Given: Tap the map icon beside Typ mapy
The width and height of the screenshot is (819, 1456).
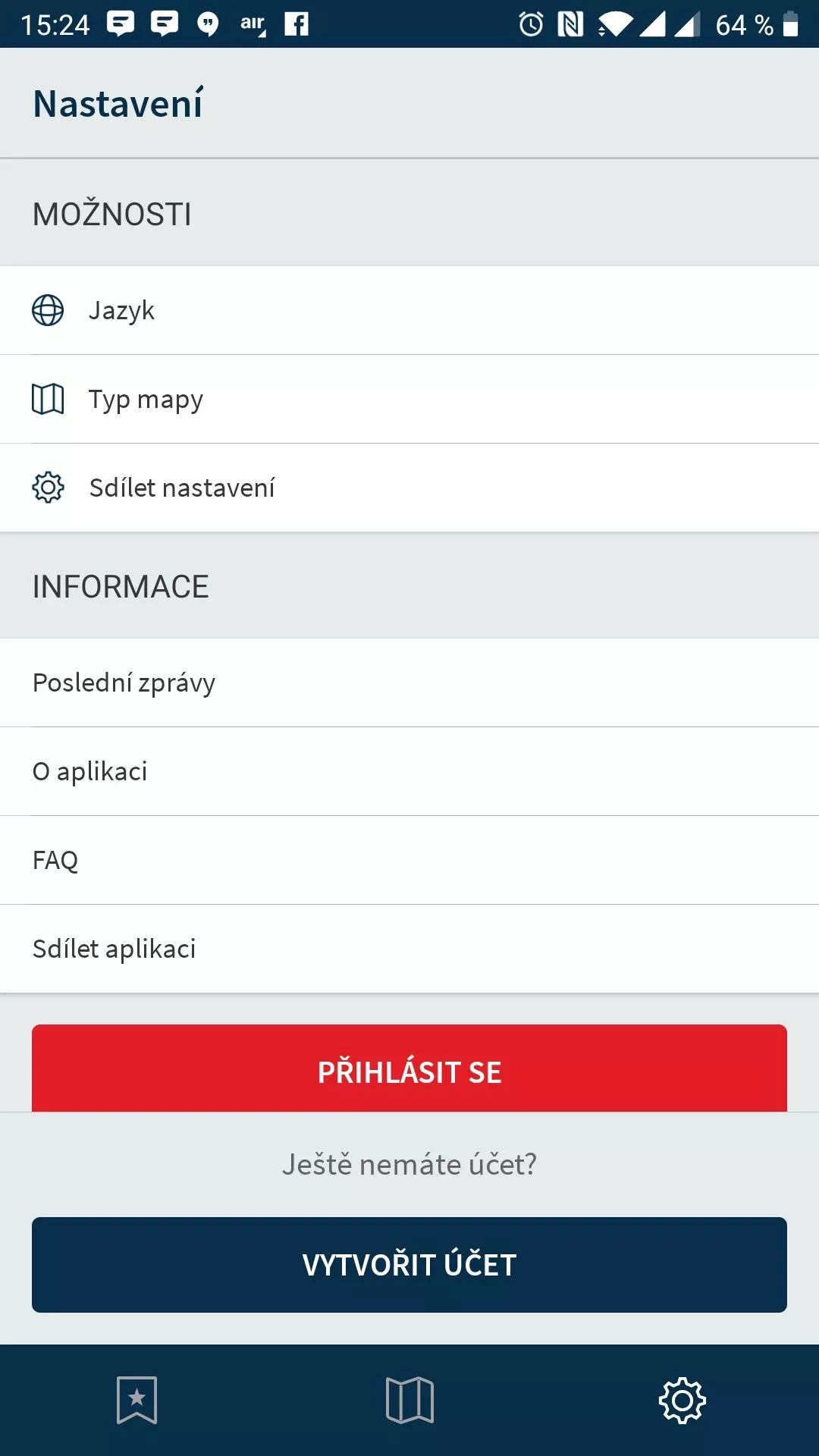Looking at the screenshot, I should (48, 399).
